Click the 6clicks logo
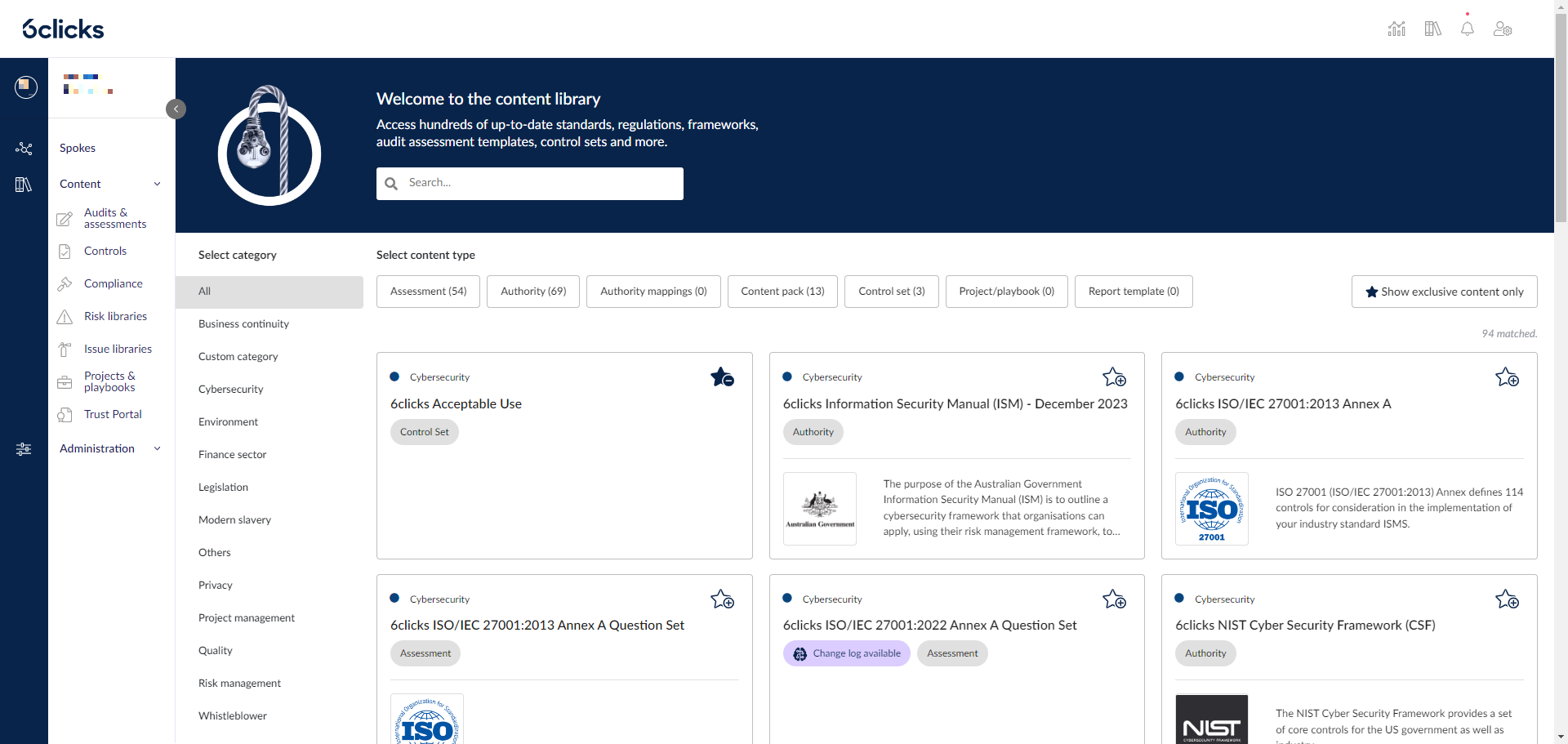The image size is (1568, 744). [63, 29]
